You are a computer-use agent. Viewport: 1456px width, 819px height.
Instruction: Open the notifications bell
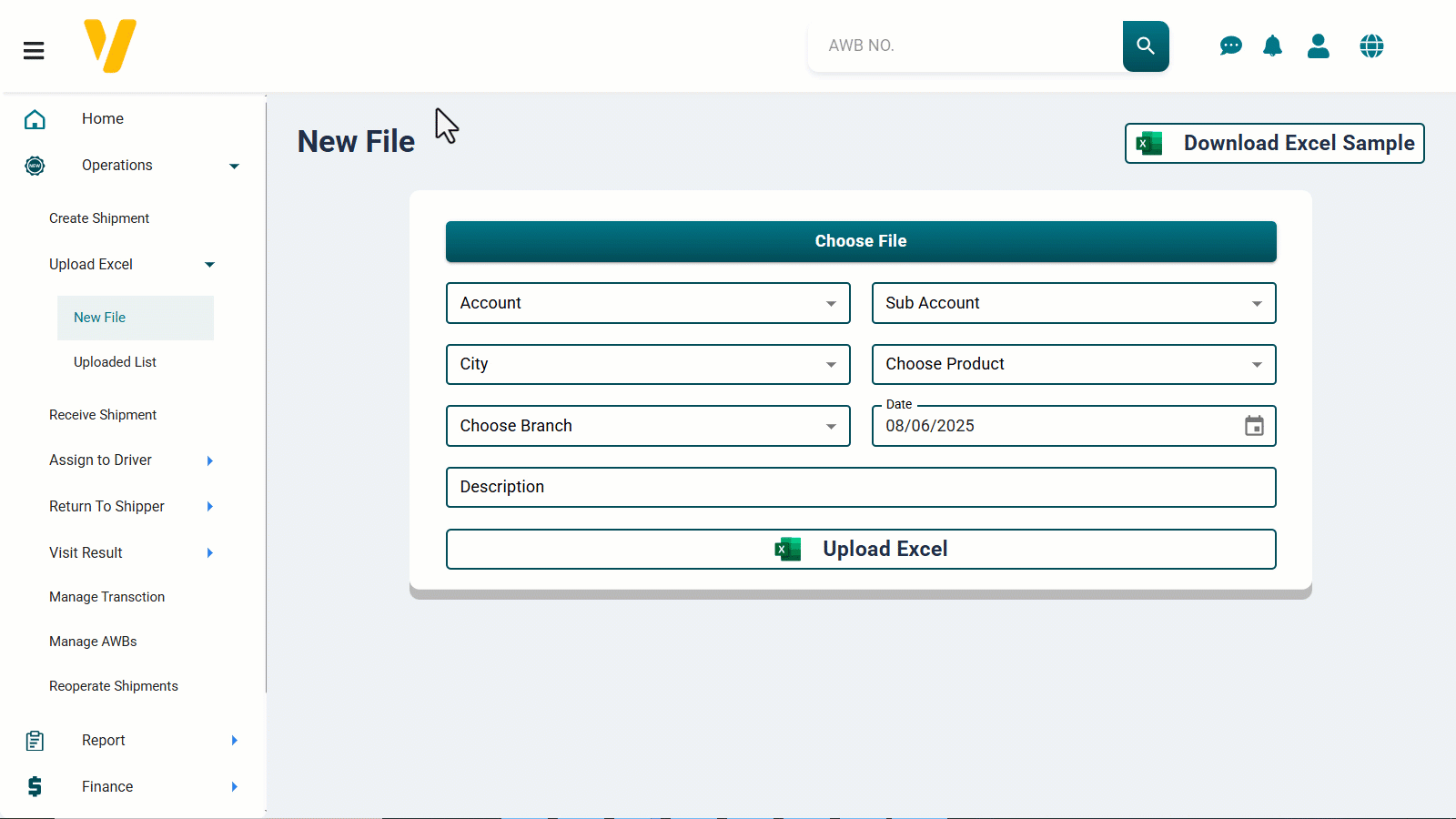pos(1272,45)
